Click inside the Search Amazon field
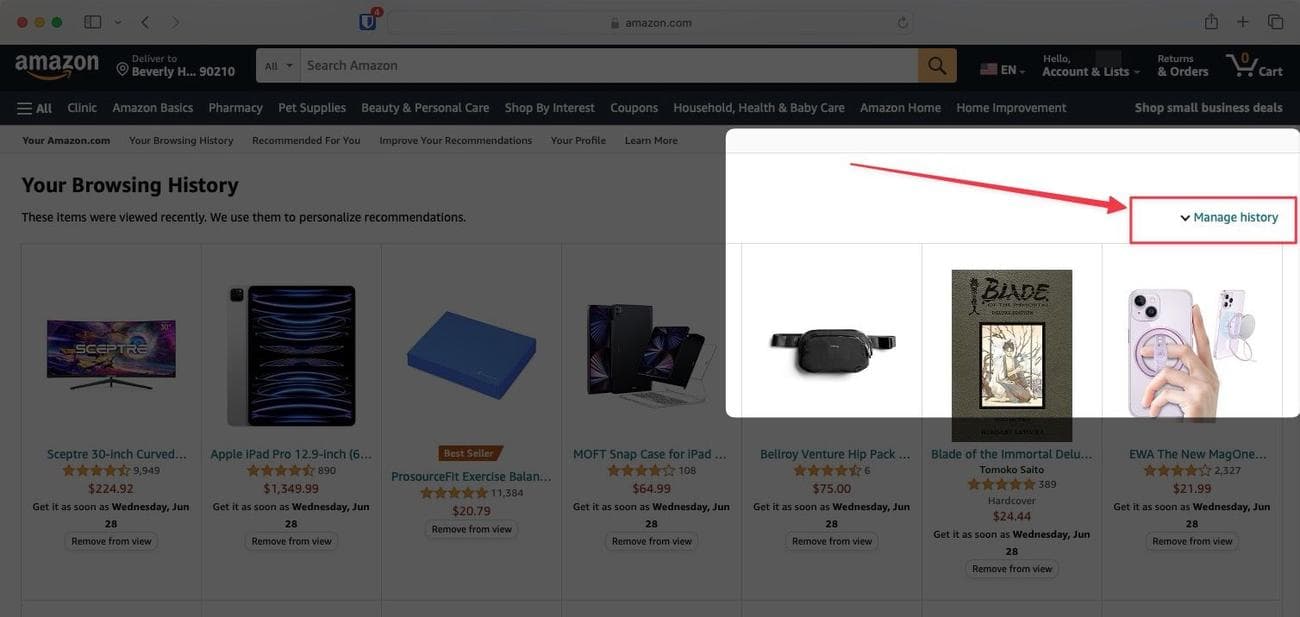This screenshot has width=1300, height=617. click(609, 65)
